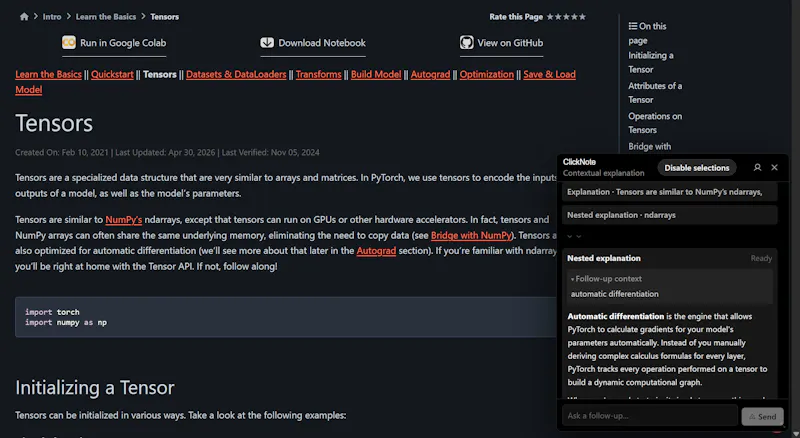Click Disable selections in ClickNote

coord(696,167)
